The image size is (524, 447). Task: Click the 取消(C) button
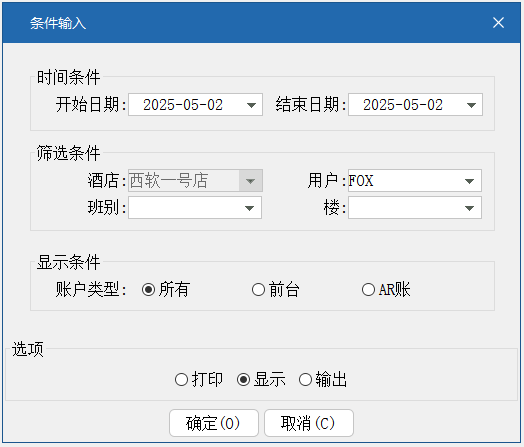pyautogui.click(x=309, y=423)
